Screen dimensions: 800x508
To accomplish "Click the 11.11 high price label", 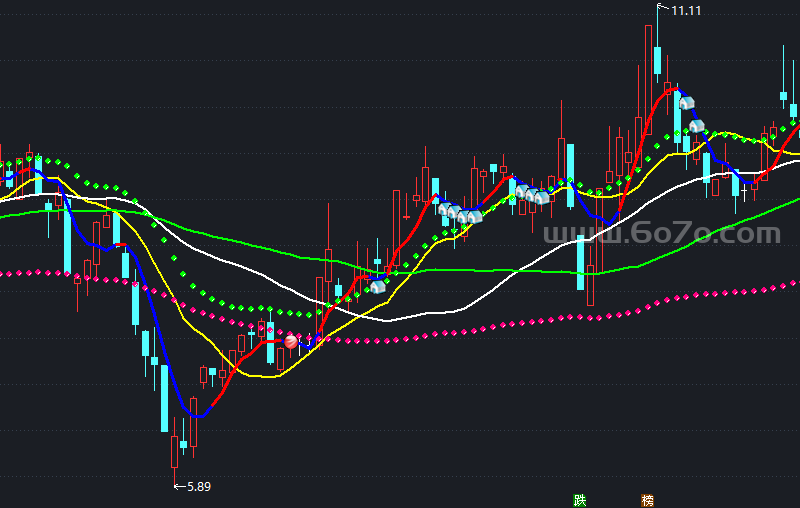I will 685,10.
